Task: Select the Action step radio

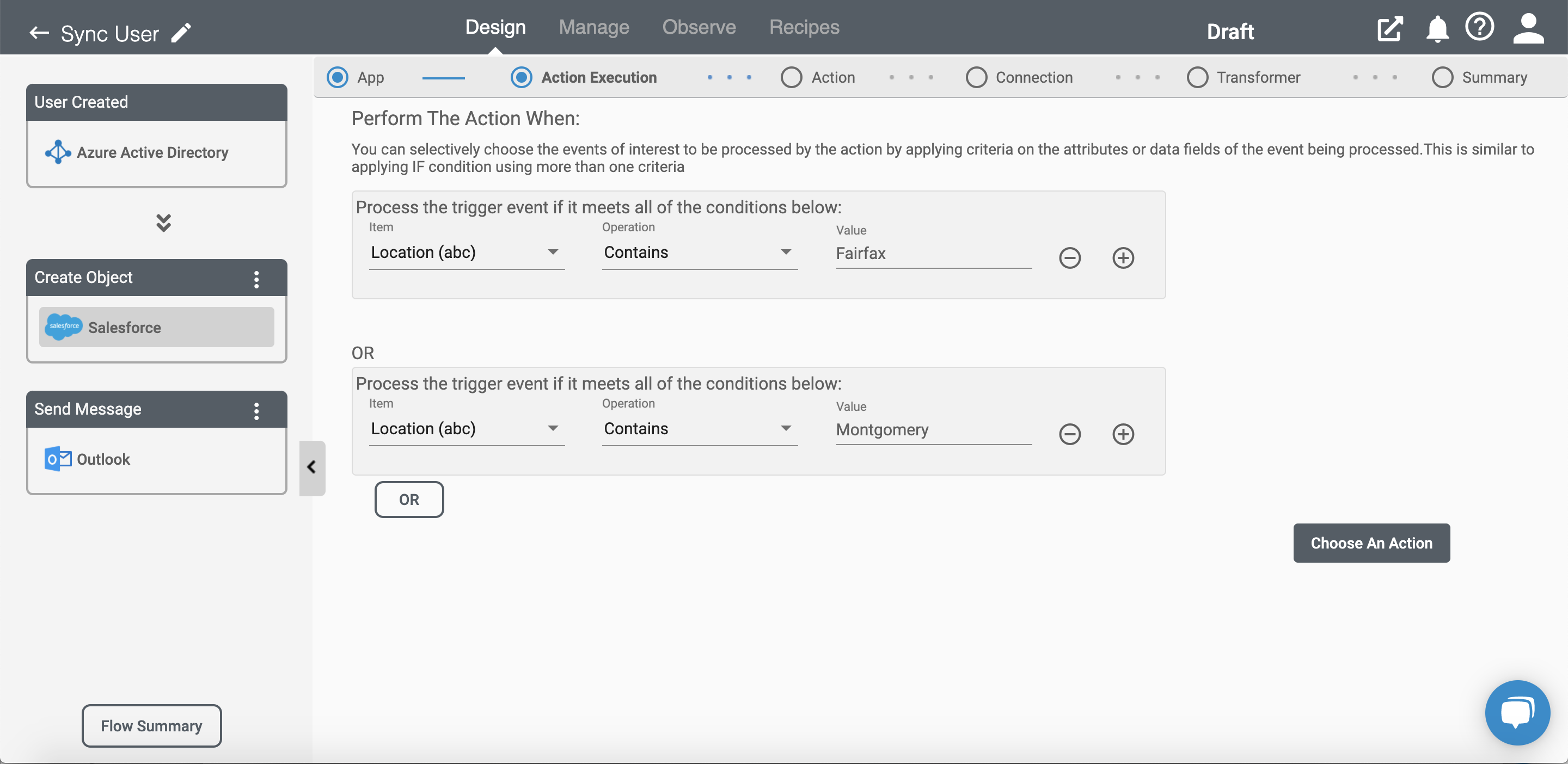Action: [791, 77]
